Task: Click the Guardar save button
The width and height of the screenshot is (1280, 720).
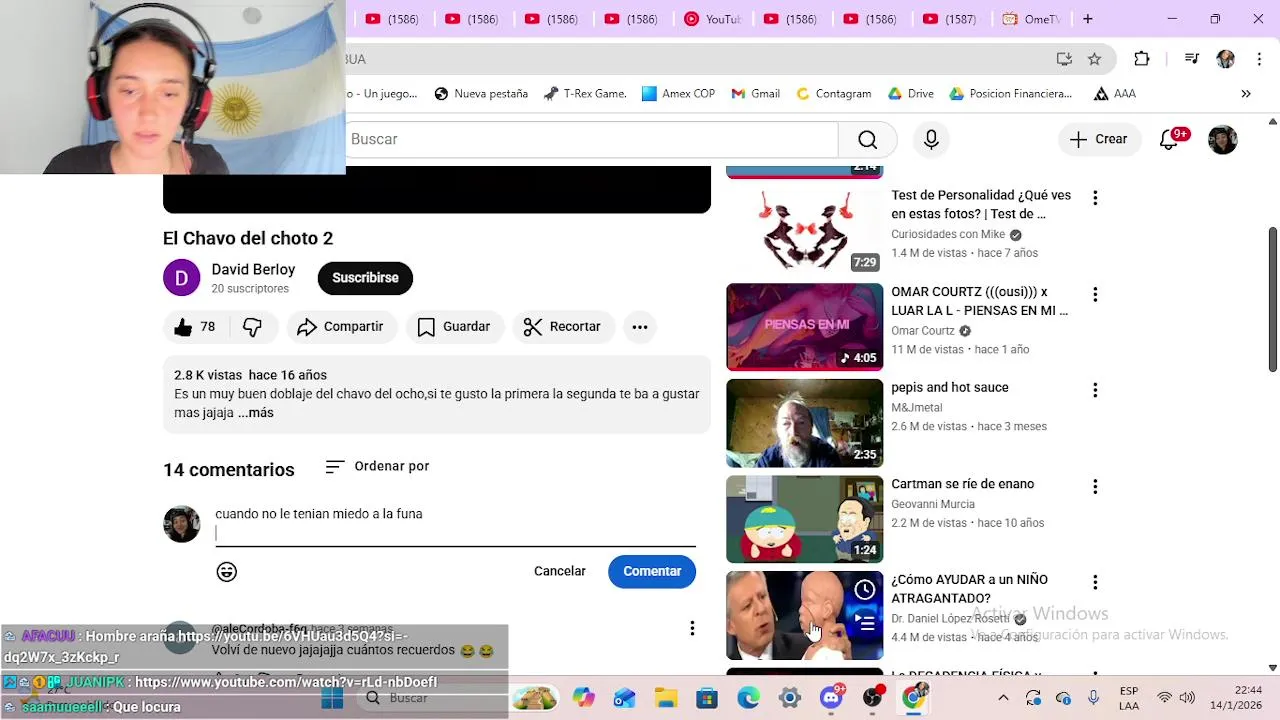Action: [454, 327]
